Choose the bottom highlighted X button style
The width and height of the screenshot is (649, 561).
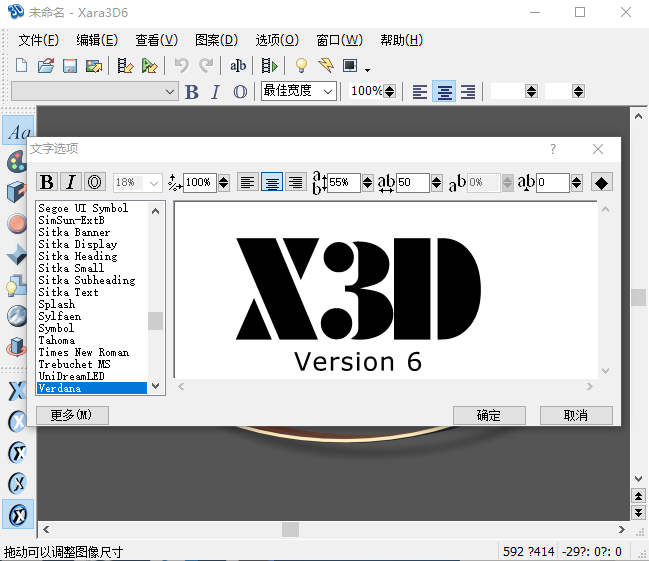18,515
